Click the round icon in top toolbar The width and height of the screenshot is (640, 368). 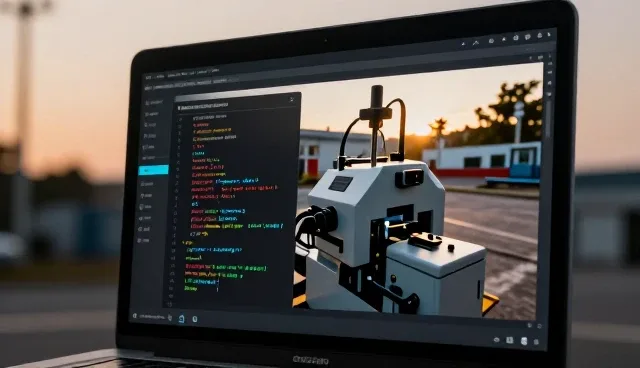pos(491,41)
